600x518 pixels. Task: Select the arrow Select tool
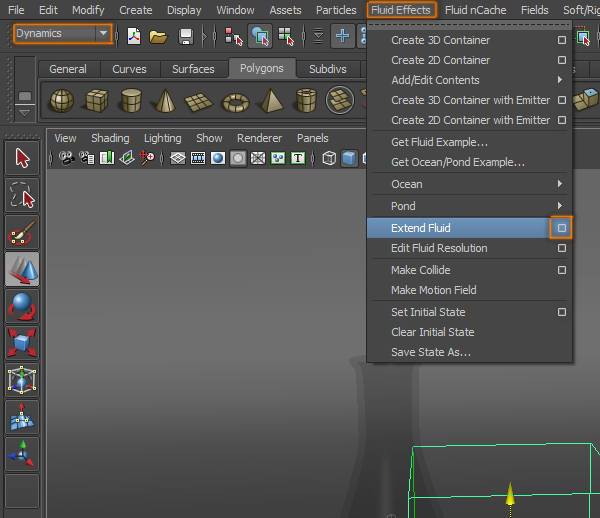coord(22,156)
